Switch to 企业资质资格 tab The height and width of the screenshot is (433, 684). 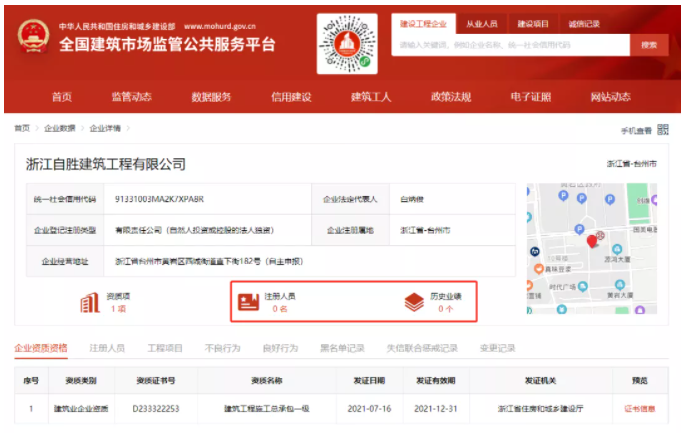click(41, 348)
